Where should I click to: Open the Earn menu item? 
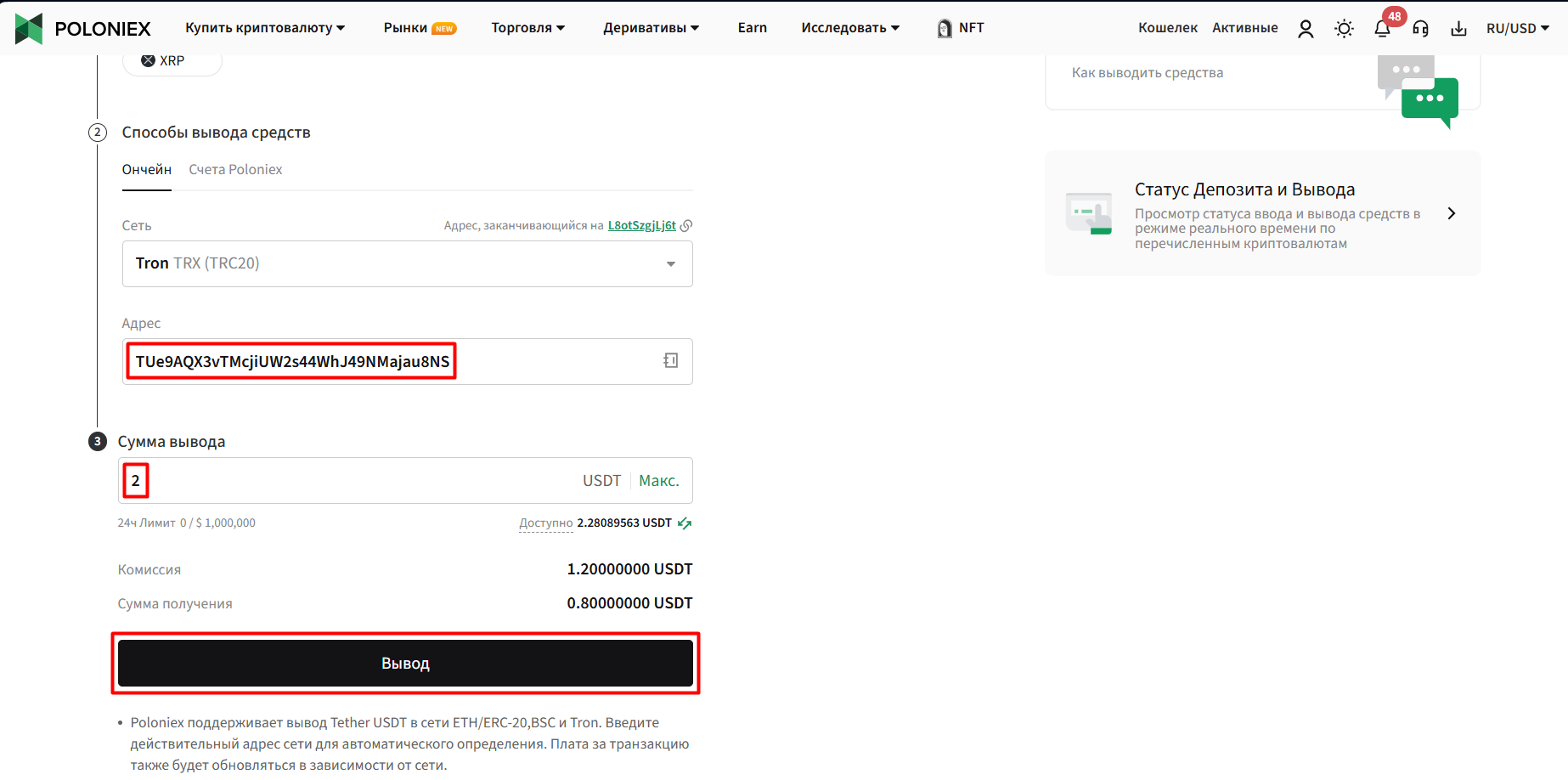click(x=753, y=28)
